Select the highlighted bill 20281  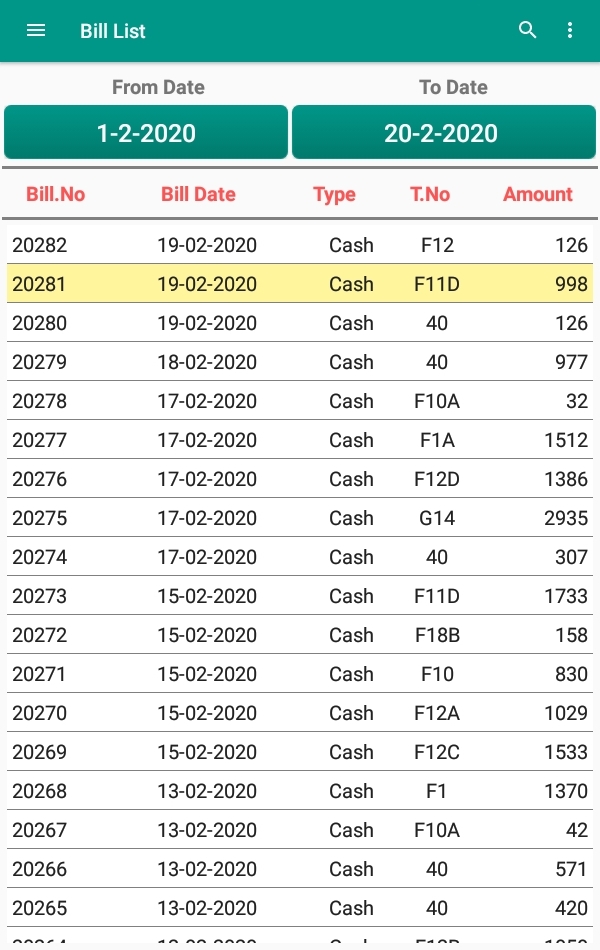coord(300,284)
